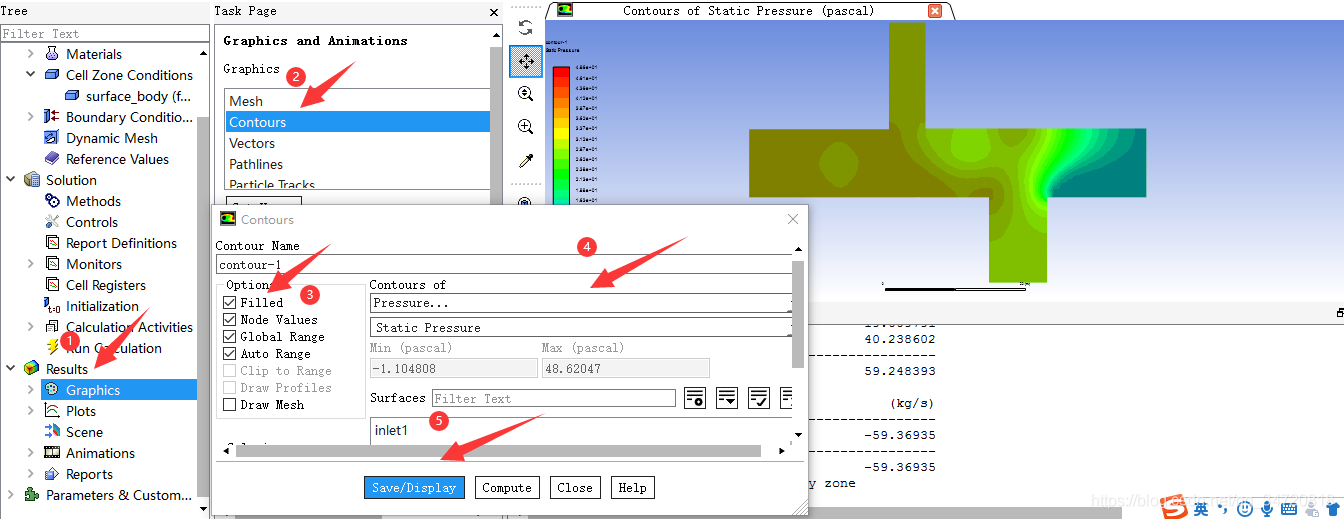Click the Materials flask icon

pyautogui.click(x=52, y=54)
